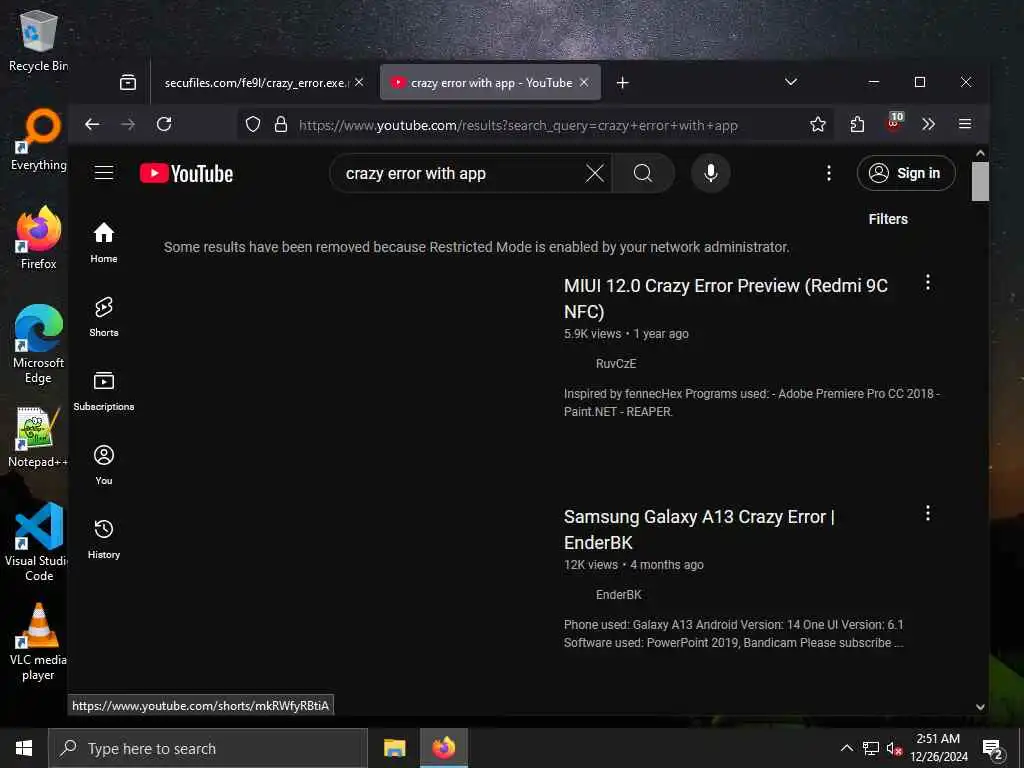
Task: Reload the current page
Action: pyautogui.click(x=164, y=124)
